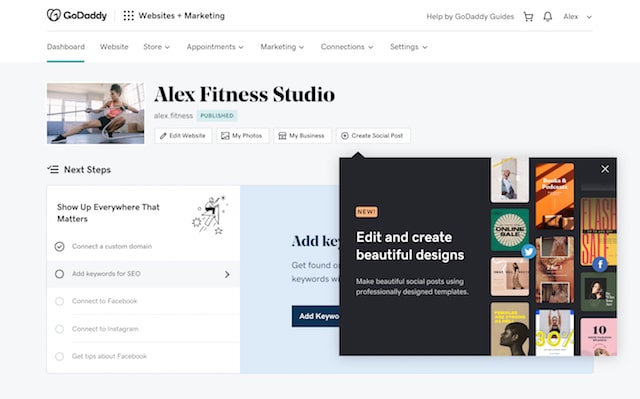Click the Twitter bird icon on template
The width and height of the screenshot is (640, 399).
click(x=529, y=251)
